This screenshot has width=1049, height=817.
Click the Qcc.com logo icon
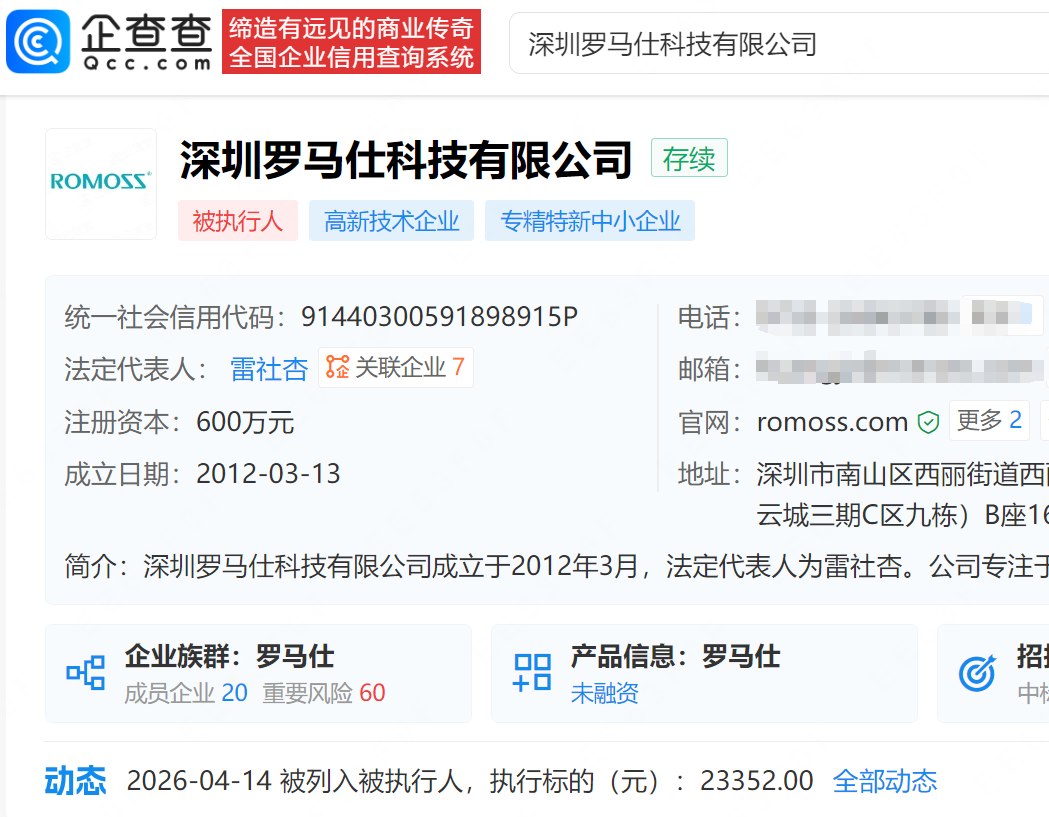pyautogui.click(x=38, y=42)
